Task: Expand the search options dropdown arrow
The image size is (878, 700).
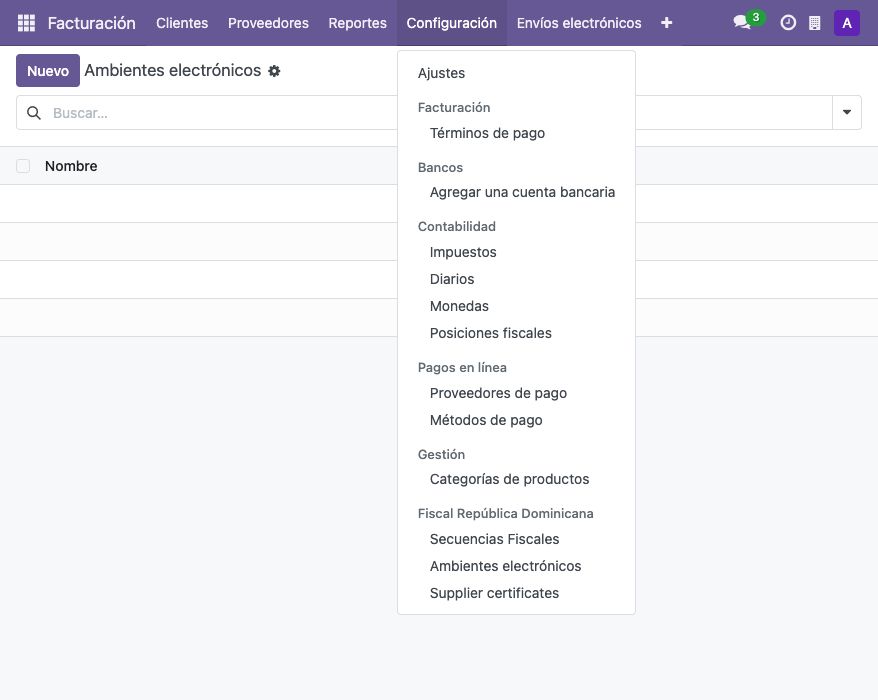Action: pos(847,113)
